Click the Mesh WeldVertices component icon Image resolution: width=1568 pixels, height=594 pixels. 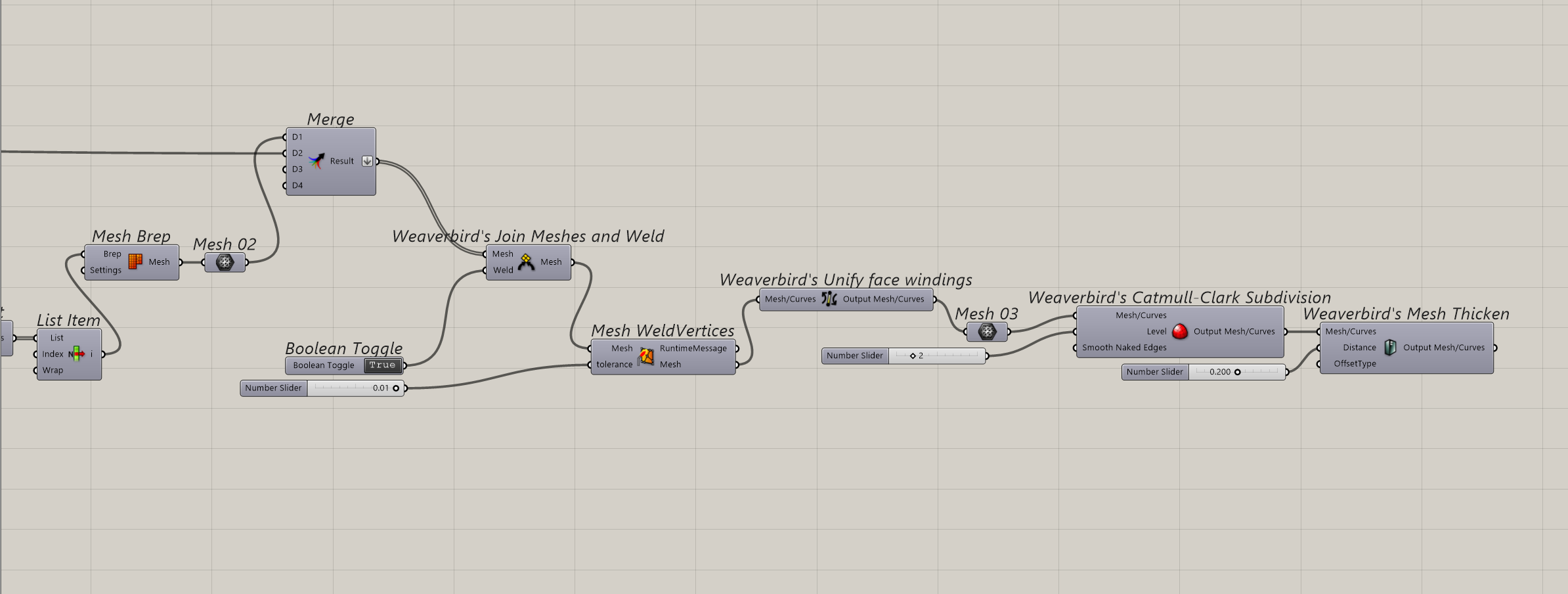pyautogui.click(x=646, y=356)
